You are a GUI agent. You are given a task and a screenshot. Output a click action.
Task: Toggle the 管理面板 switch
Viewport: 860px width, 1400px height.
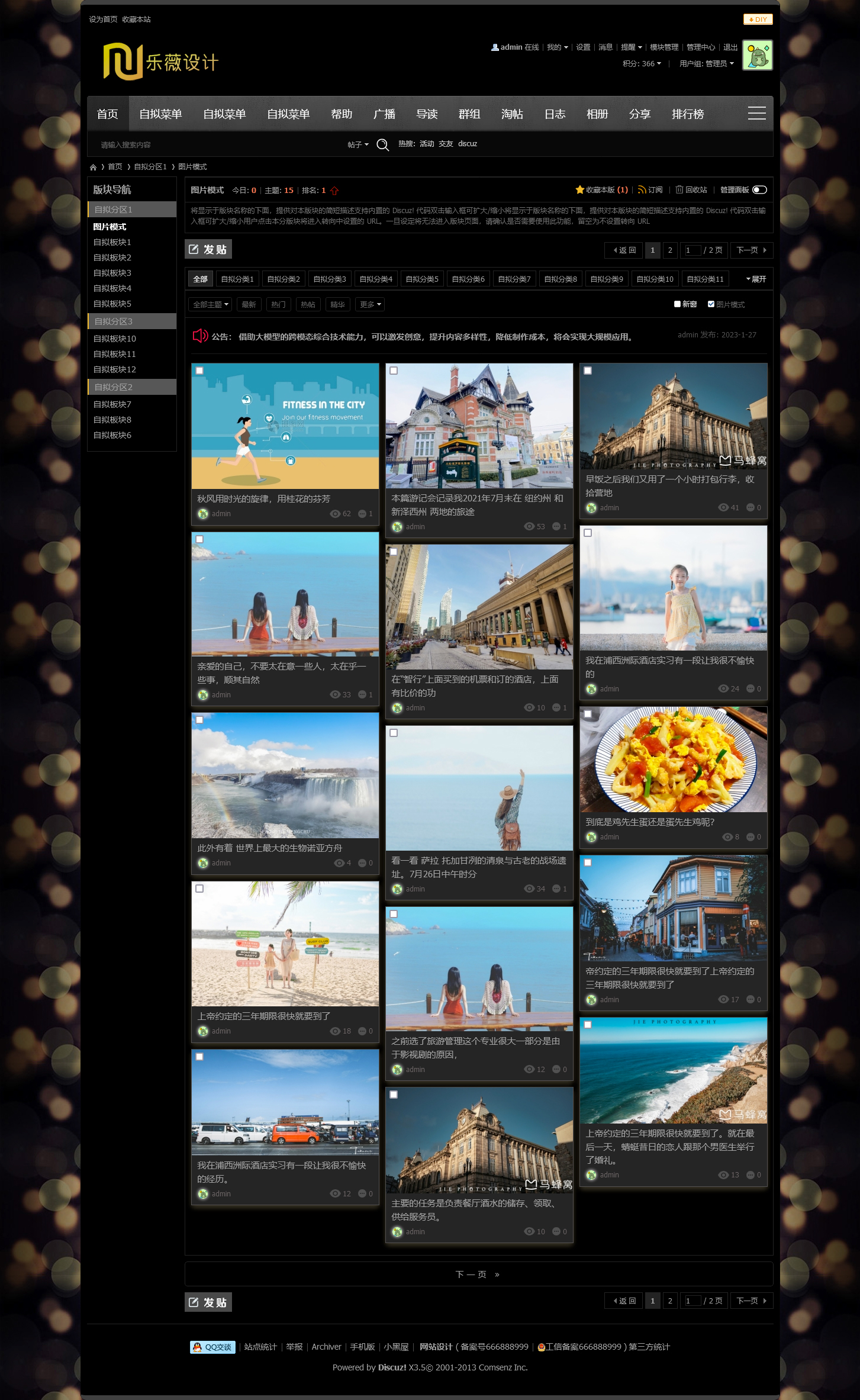pyautogui.click(x=759, y=190)
